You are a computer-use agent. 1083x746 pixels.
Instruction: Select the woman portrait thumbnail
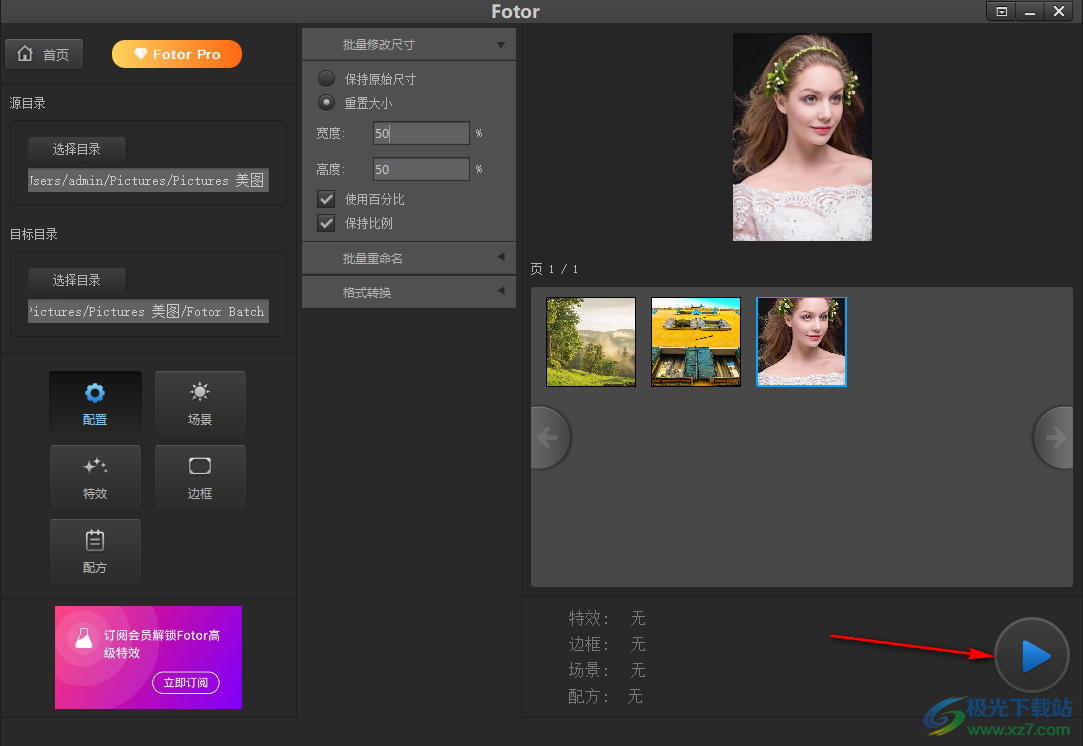801,342
